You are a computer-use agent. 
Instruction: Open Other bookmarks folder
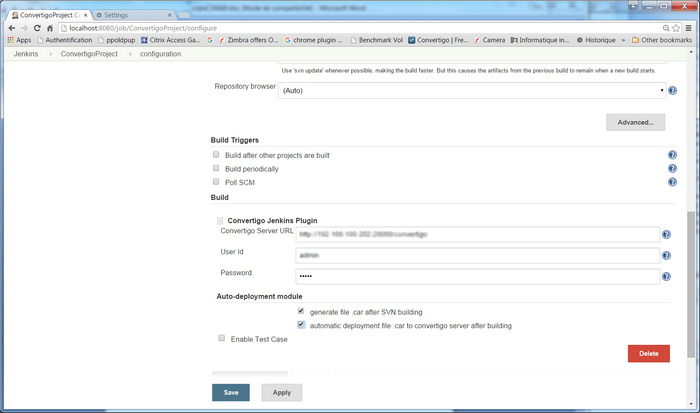click(x=662, y=40)
